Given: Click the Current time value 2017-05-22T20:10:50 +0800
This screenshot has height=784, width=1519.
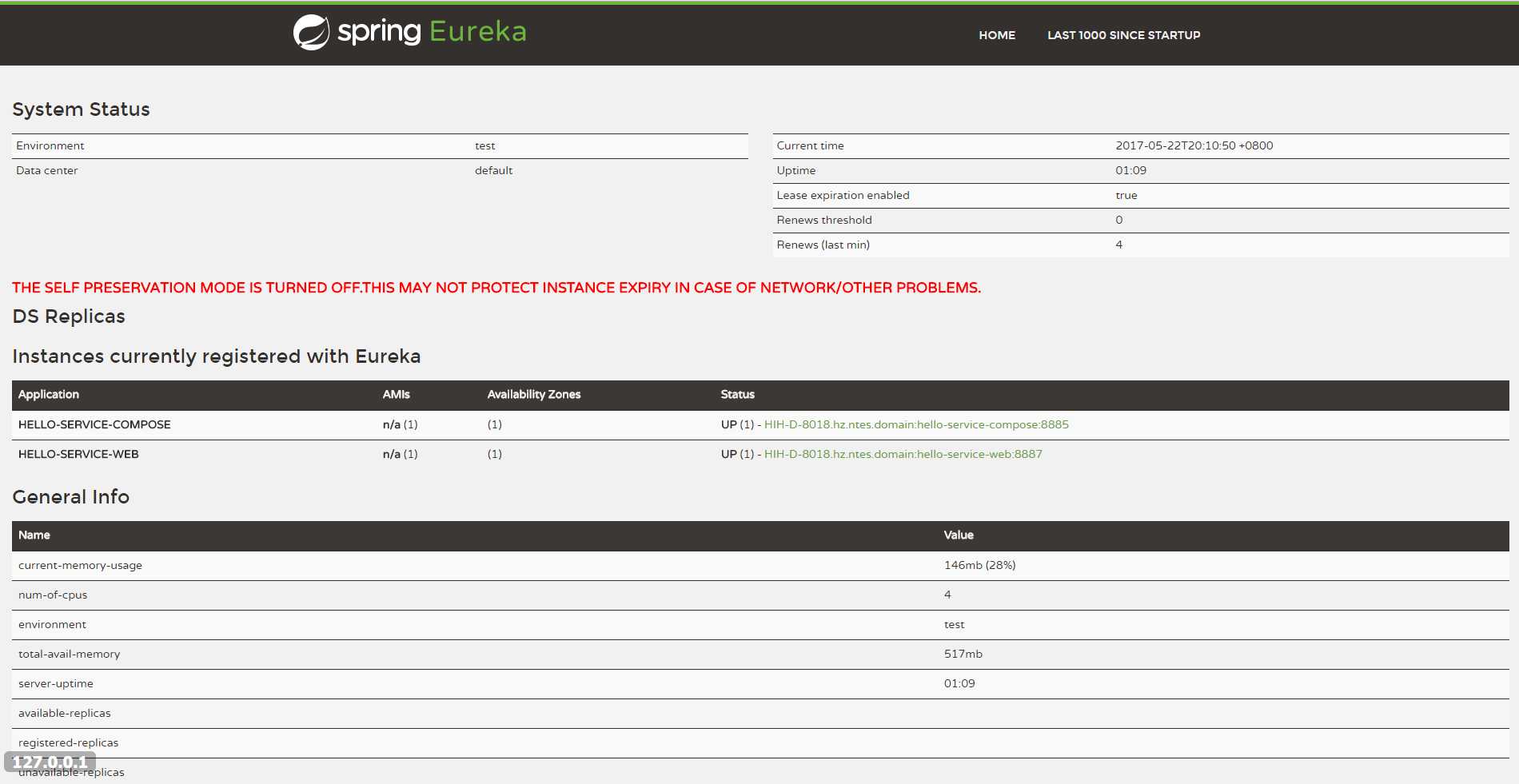Looking at the screenshot, I should tap(1194, 145).
